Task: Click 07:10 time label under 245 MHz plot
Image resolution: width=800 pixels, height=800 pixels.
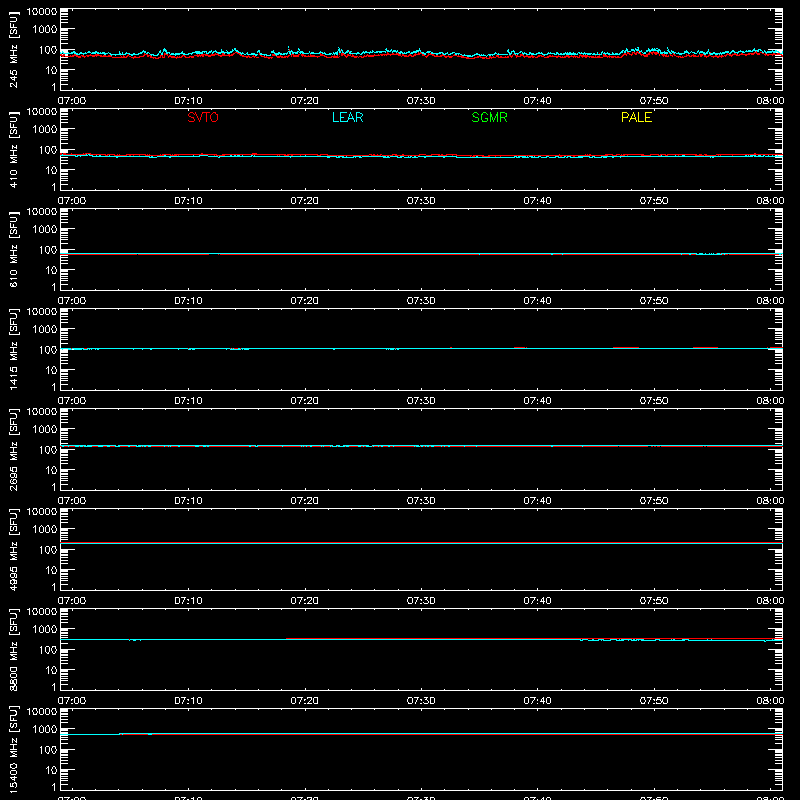Action: click(188, 101)
